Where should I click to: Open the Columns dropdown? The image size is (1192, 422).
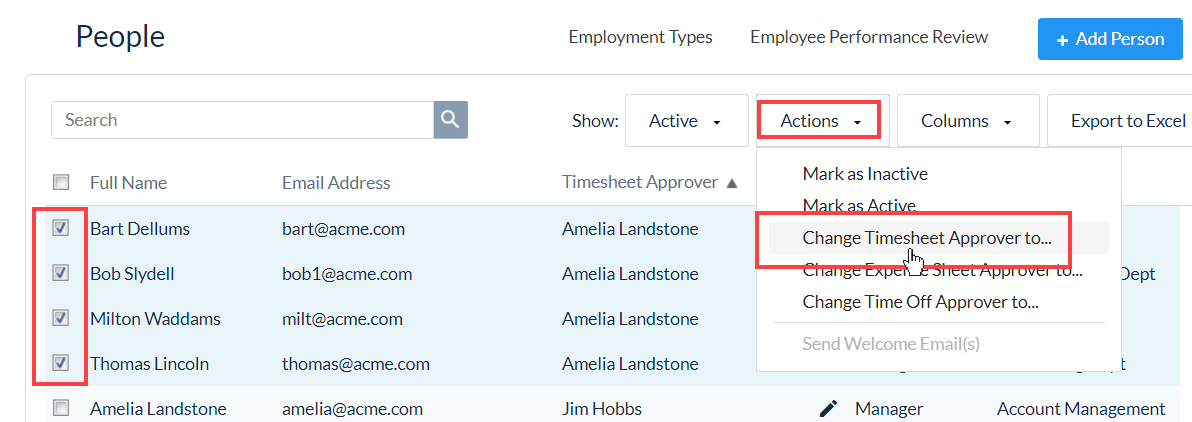tap(968, 120)
